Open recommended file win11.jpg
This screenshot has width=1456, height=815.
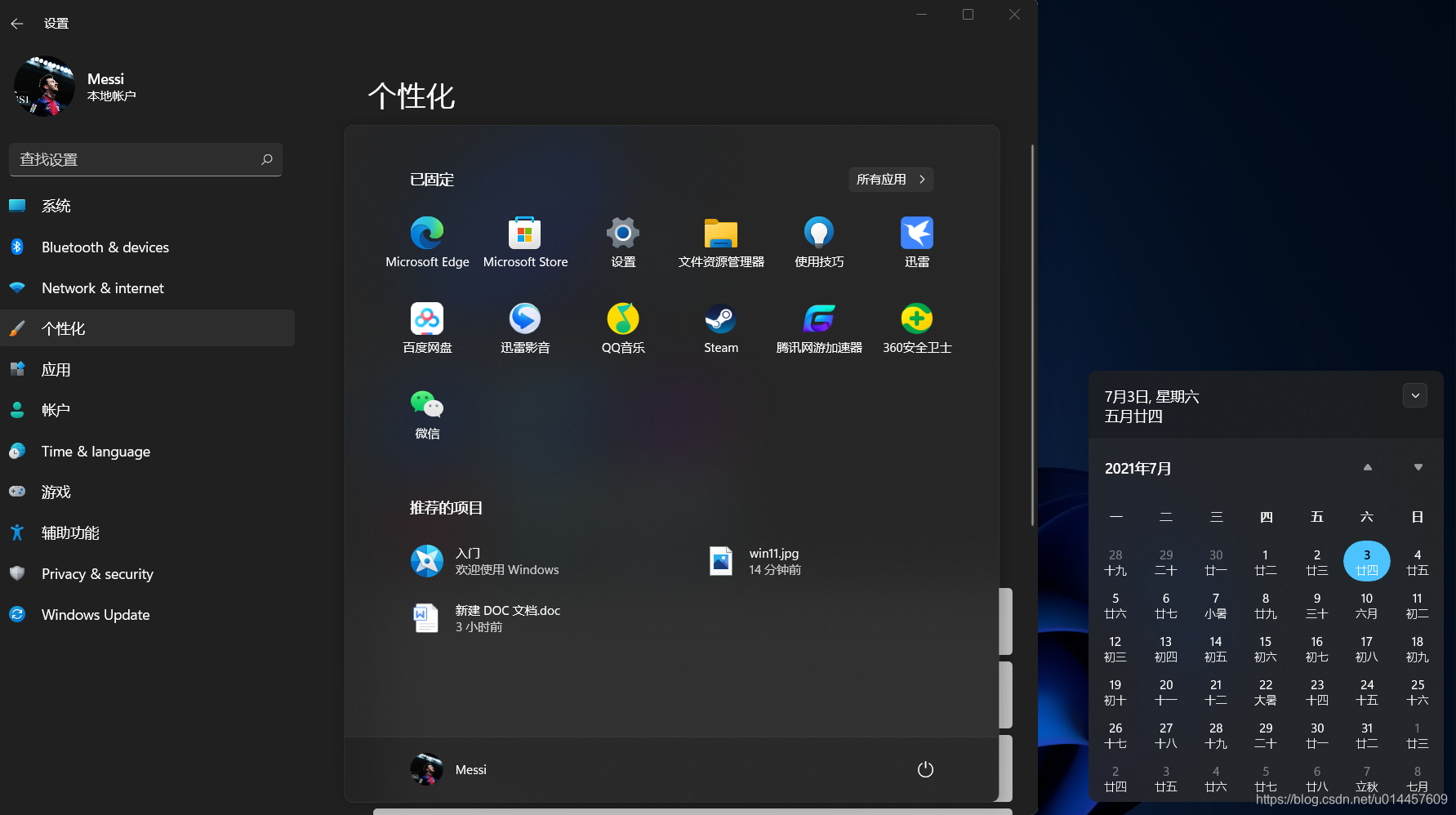click(755, 561)
